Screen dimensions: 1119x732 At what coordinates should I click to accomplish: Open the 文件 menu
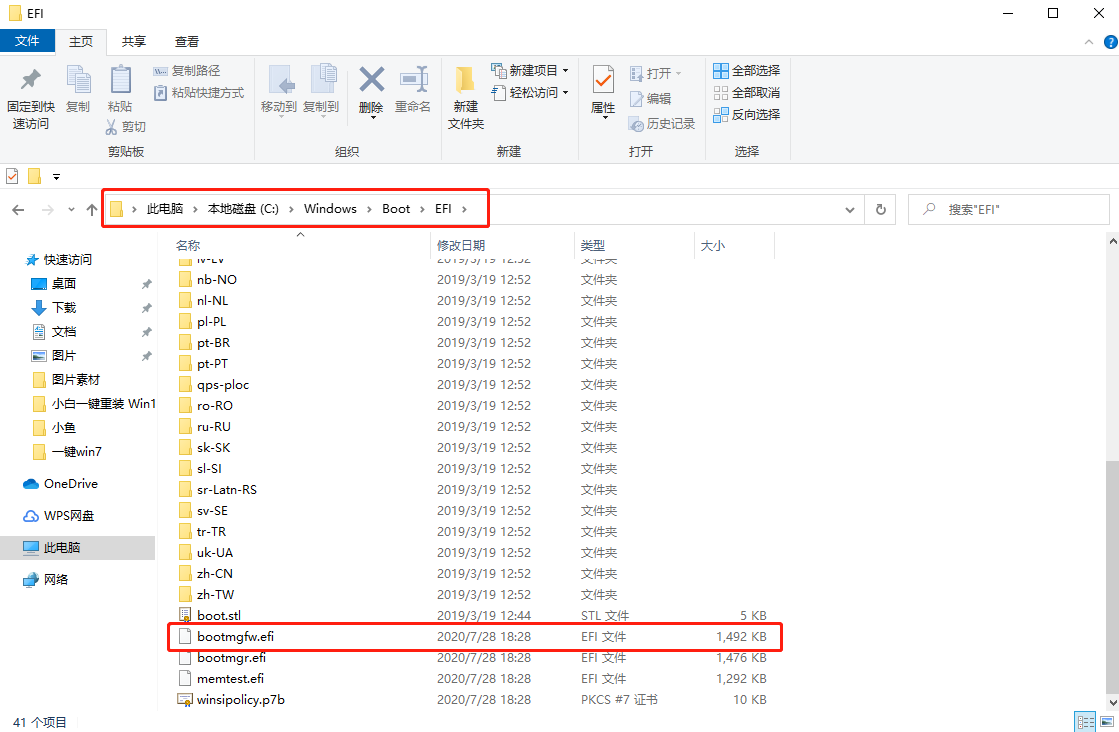click(x=27, y=41)
